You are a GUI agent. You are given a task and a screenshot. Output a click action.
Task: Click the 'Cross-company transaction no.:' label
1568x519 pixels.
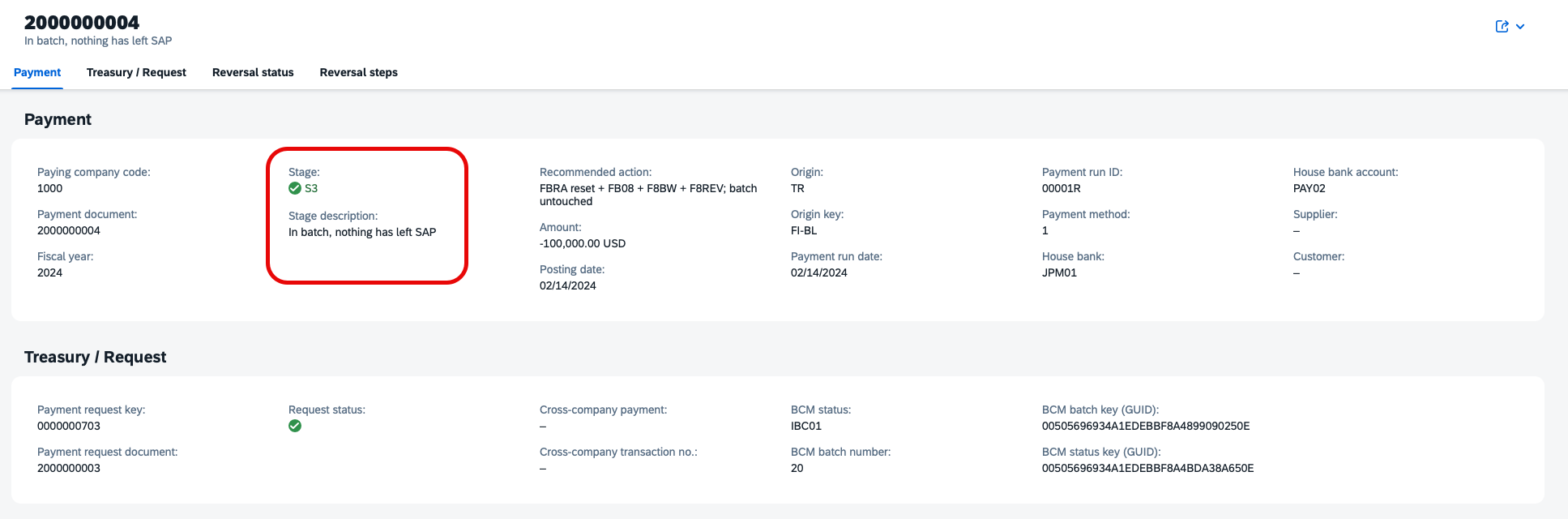[x=618, y=452]
